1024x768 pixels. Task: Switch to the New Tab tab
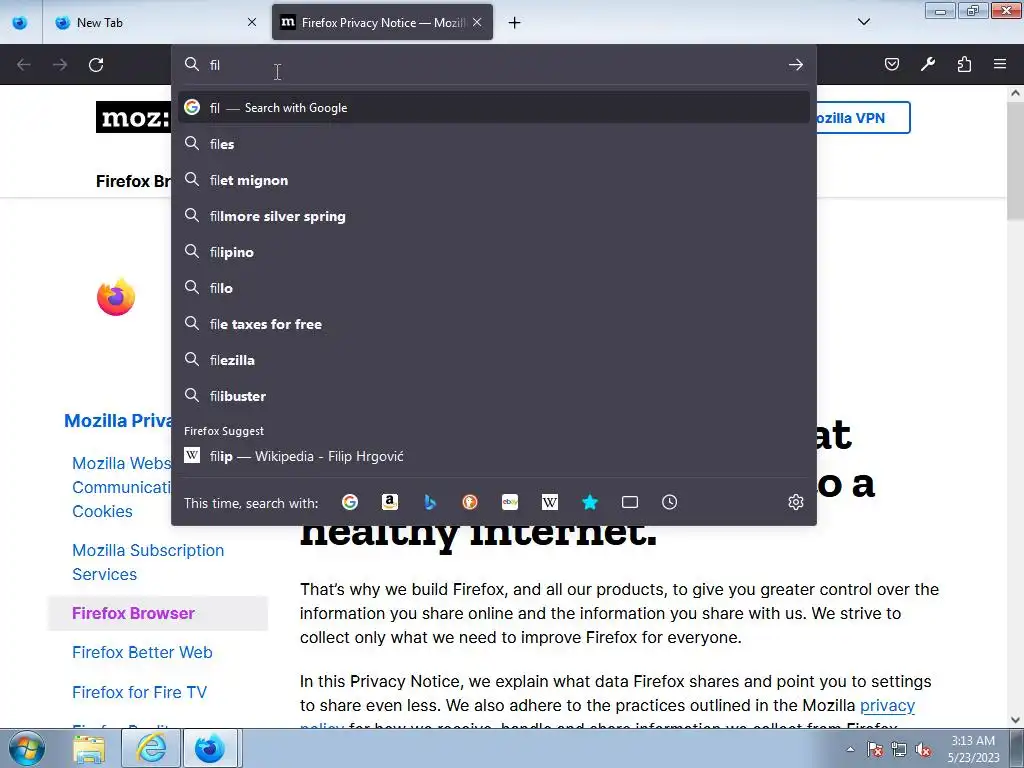155,23
